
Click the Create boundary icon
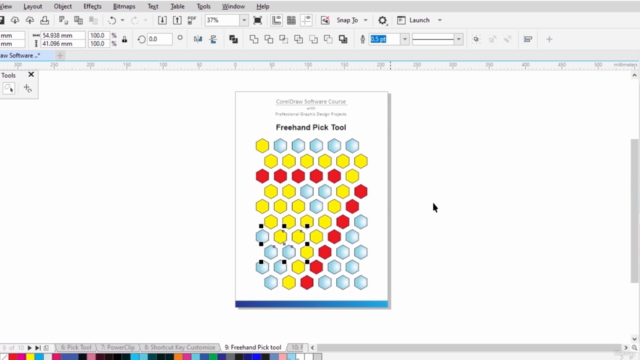[x=343, y=39]
